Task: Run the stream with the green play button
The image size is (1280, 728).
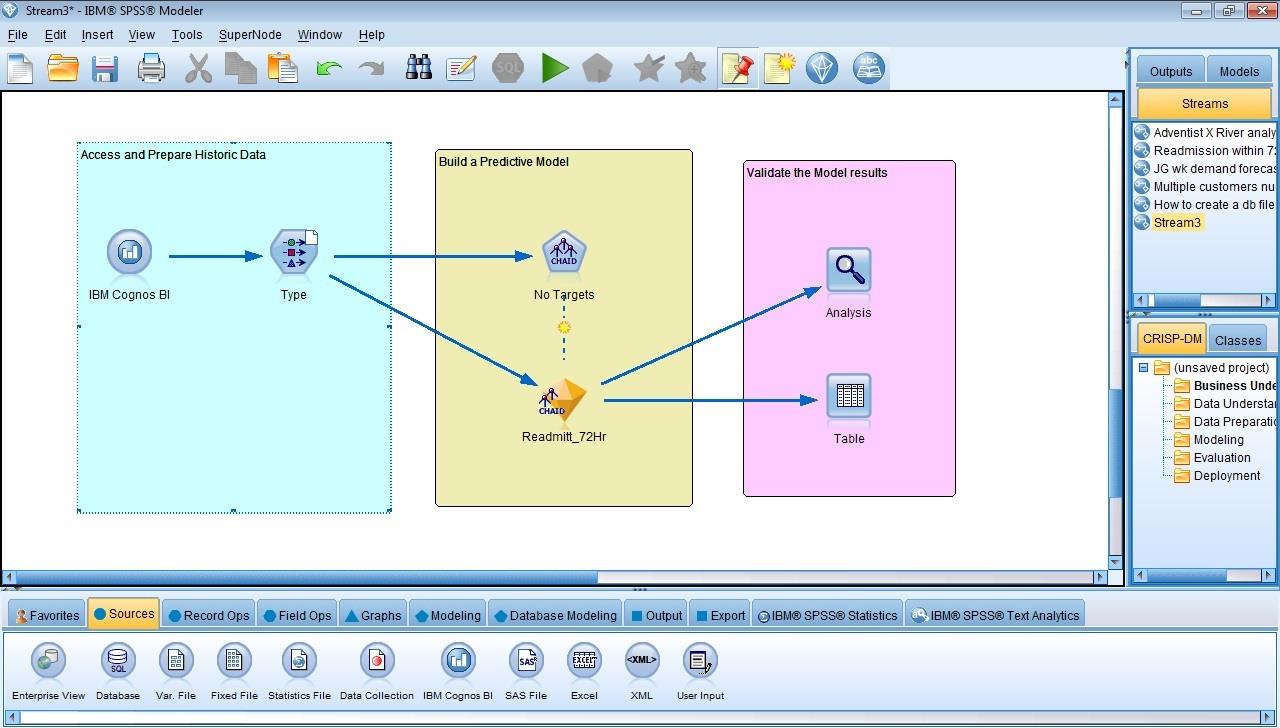Action: [555, 68]
